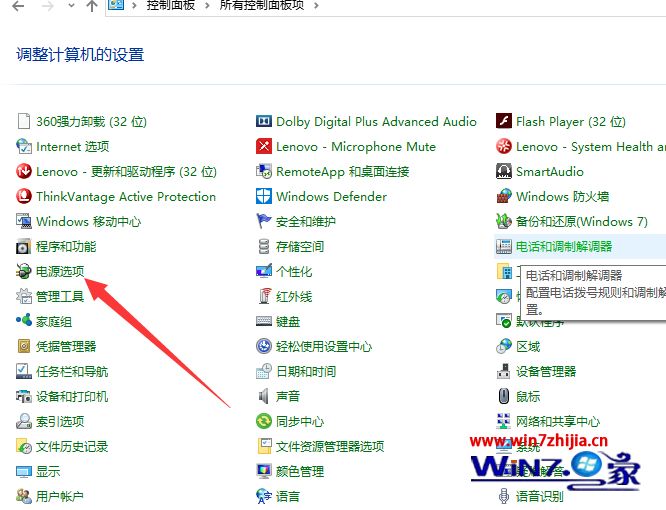
Task: Click the 所有控制面板项 breadcrumb
Action: [262, 5]
